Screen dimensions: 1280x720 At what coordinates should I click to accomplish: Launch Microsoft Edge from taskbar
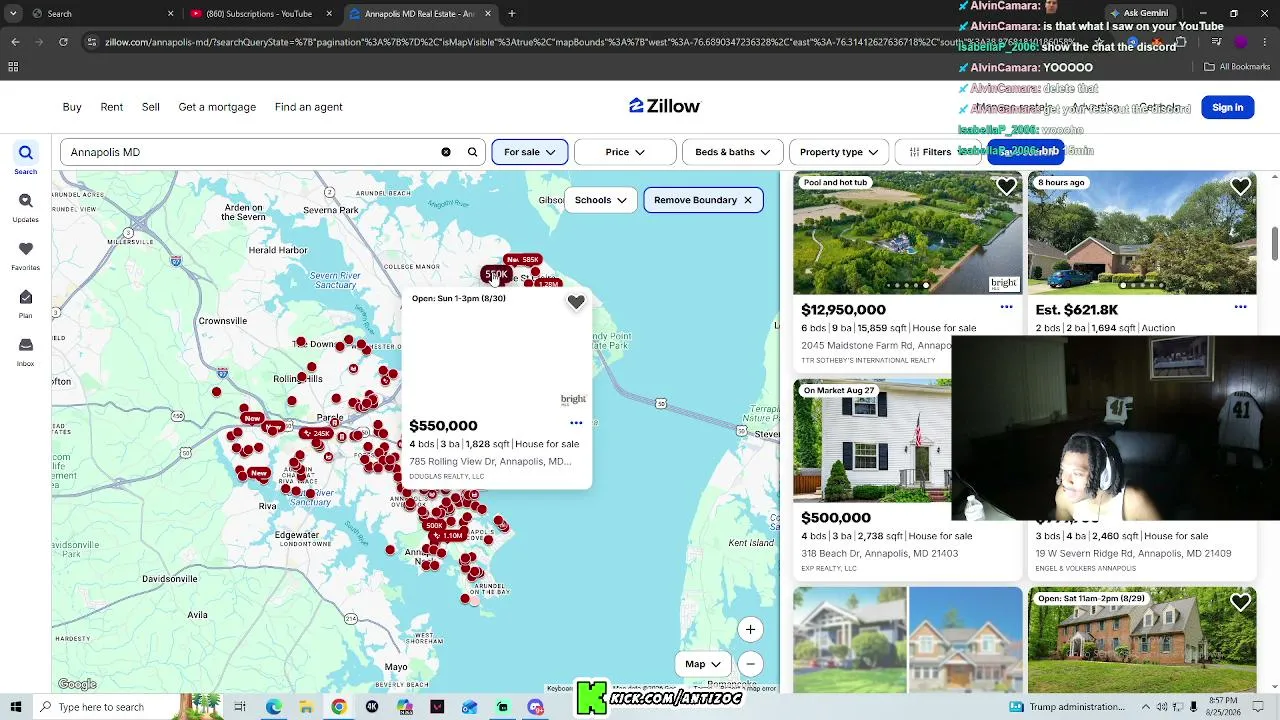273,707
